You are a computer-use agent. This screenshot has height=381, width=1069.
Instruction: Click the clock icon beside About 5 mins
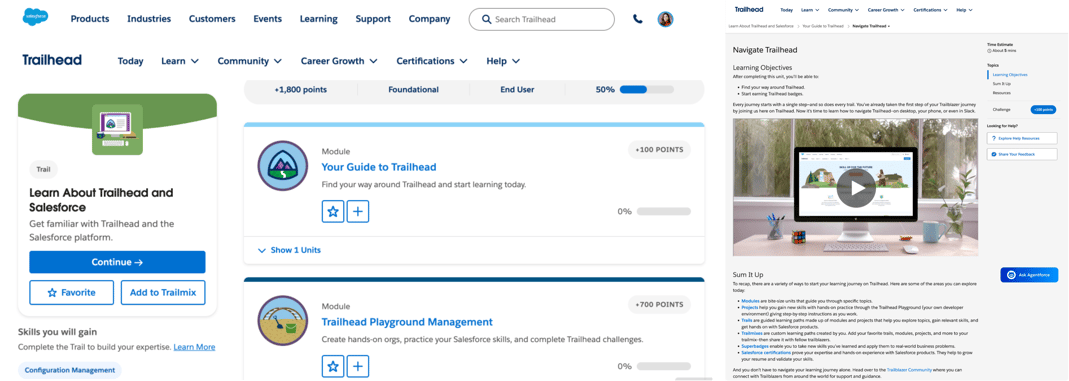pyautogui.click(x=989, y=50)
